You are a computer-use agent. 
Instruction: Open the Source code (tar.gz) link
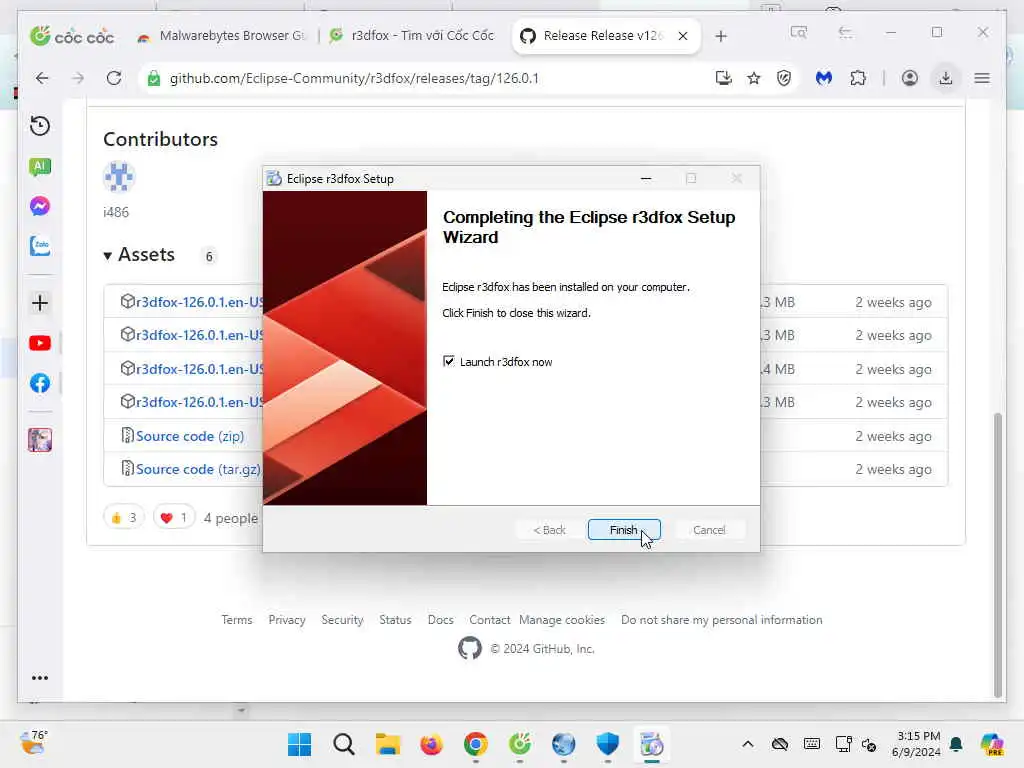pyautogui.click(x=198, y=469)
